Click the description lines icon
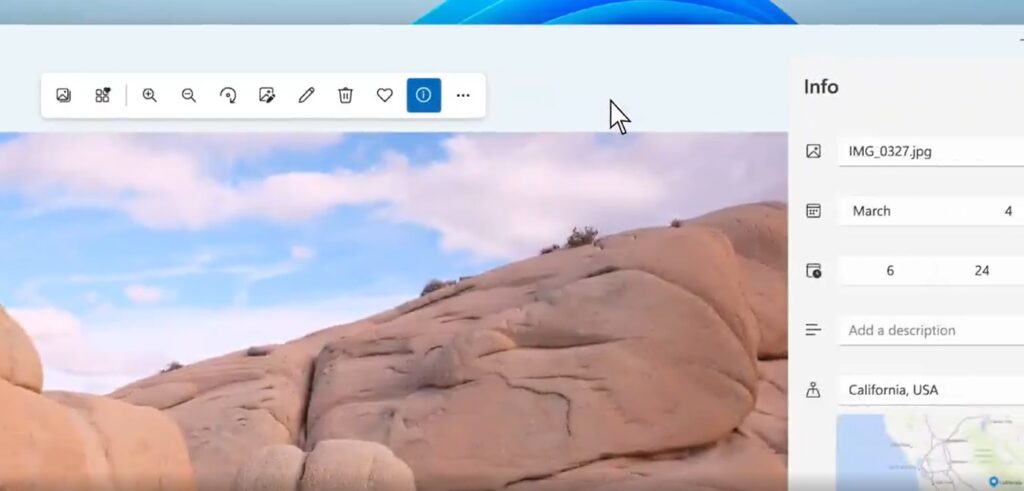This screenshot has width=1024, height=491. 813,330
